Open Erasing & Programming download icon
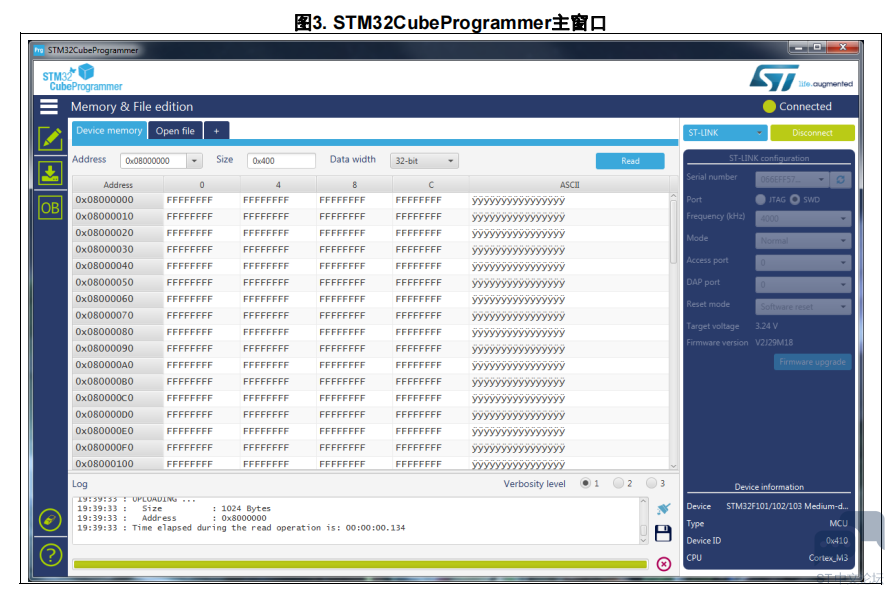 [50, 173]
